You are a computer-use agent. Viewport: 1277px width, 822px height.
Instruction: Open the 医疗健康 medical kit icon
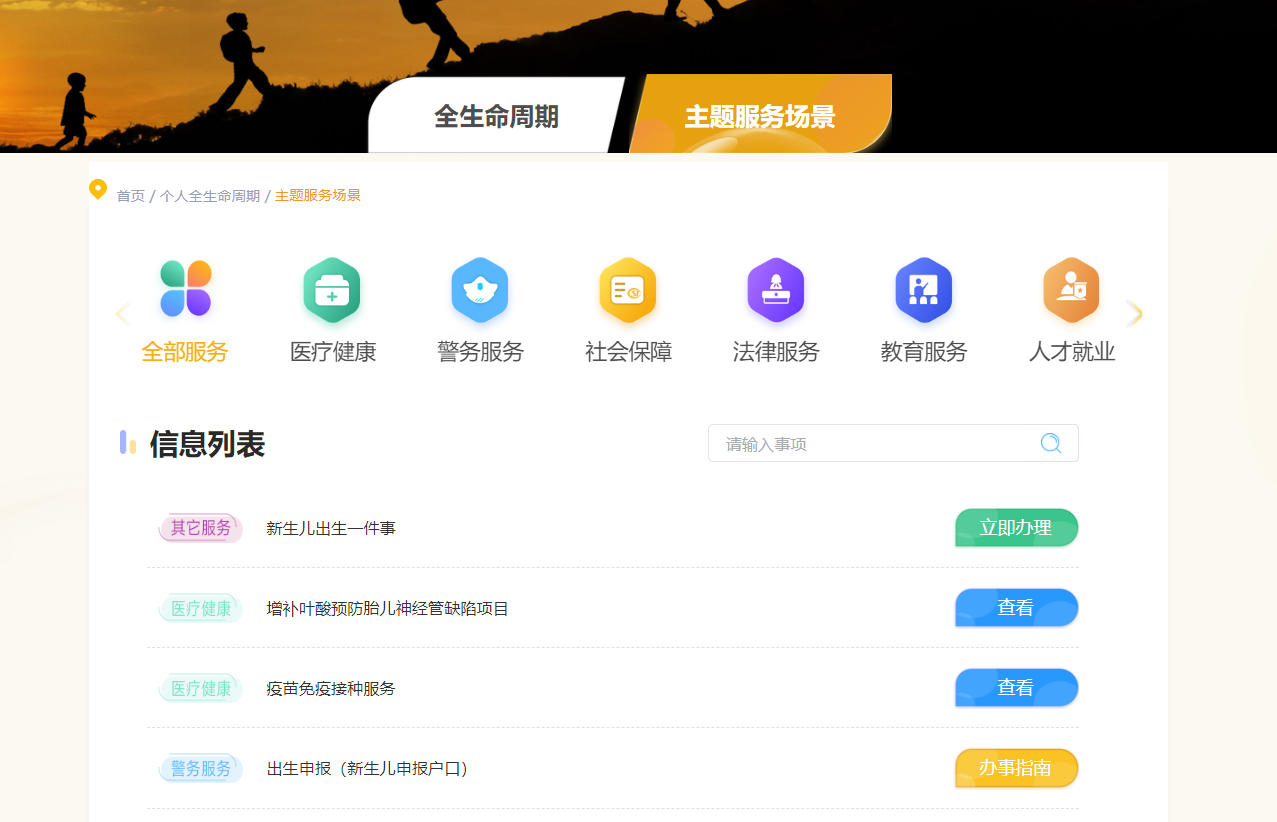(332, 290)
